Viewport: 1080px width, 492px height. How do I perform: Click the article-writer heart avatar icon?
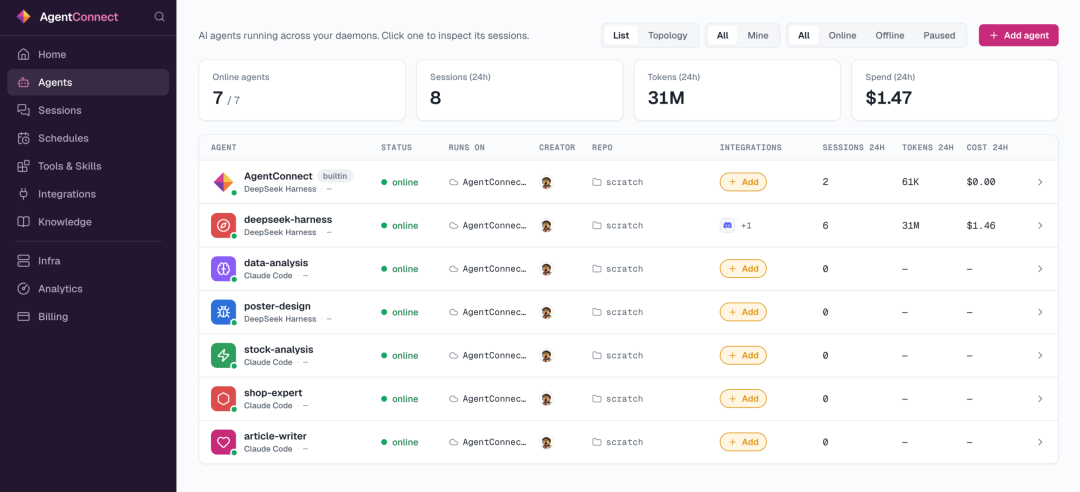click(223, 442)
